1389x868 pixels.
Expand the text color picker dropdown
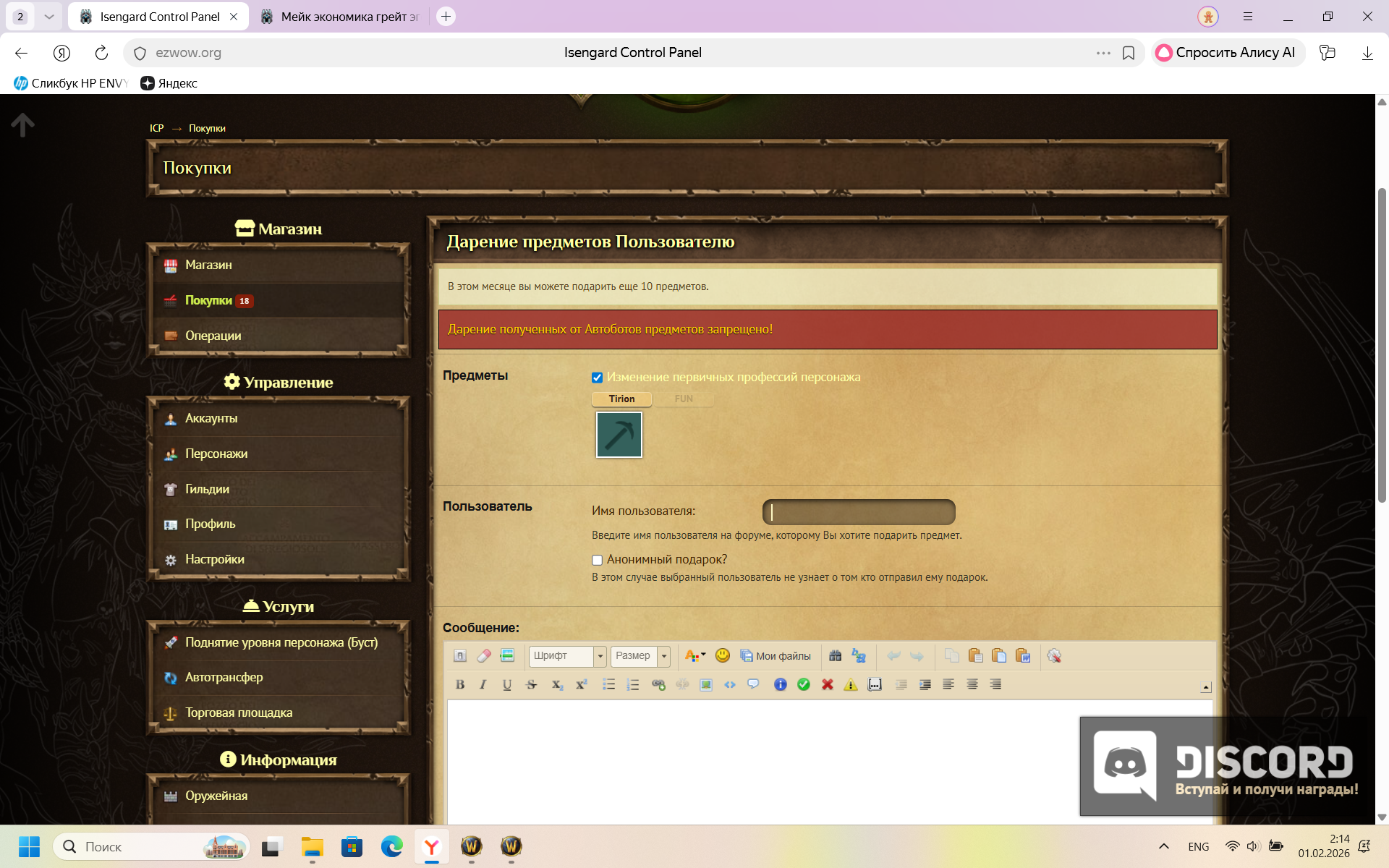click(702, 655)
